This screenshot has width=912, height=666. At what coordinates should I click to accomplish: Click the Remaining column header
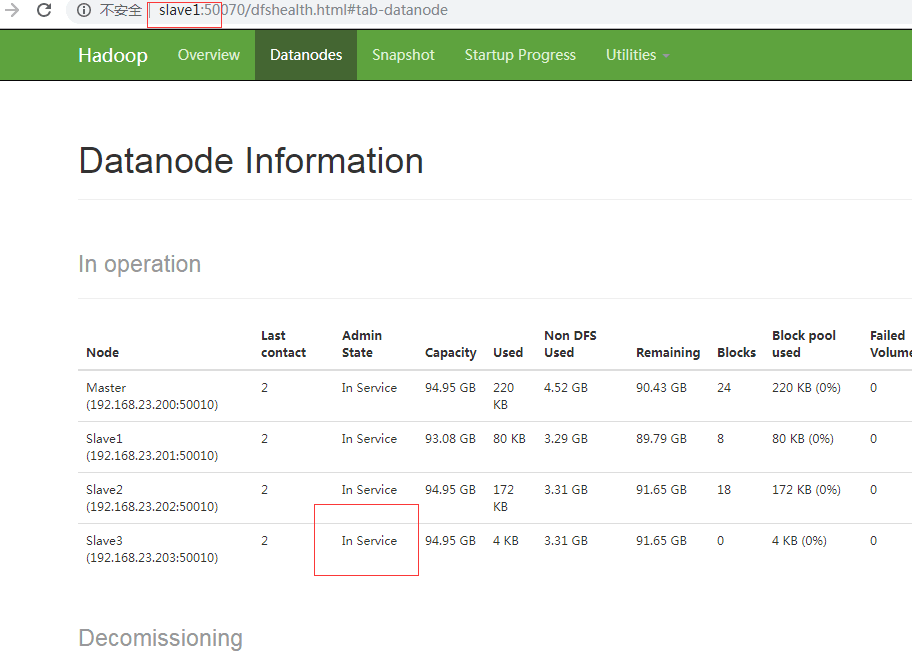[668, 352]
